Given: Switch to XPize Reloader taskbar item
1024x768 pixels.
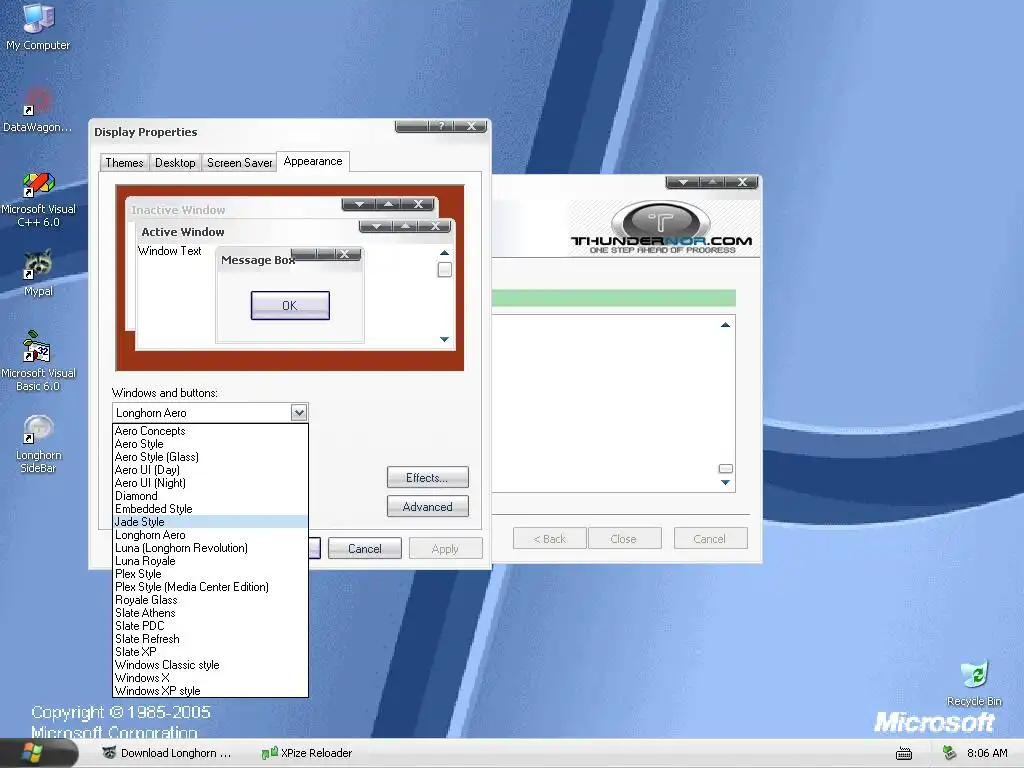Looking at the screenshot, I should [307, 753].
